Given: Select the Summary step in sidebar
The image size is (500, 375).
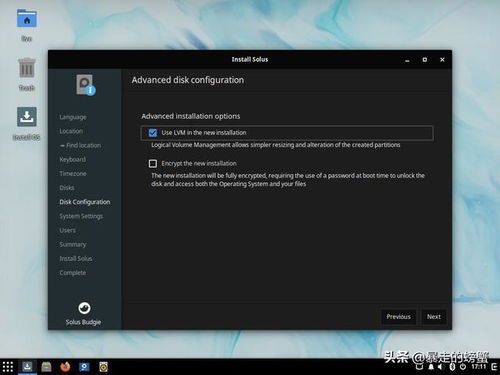Looking at the screenshot, I should coord(73,244).
